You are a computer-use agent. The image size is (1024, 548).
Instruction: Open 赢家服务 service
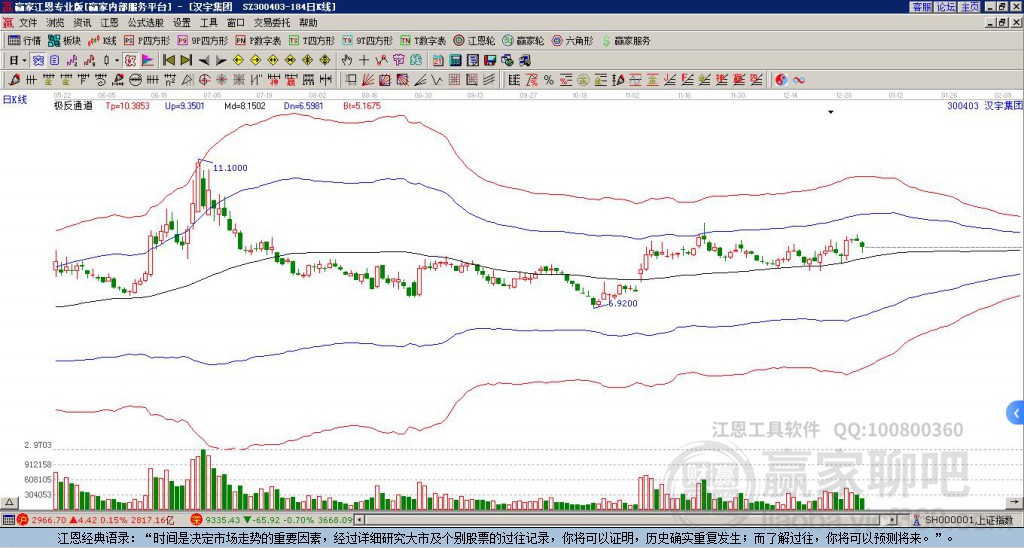626,40
